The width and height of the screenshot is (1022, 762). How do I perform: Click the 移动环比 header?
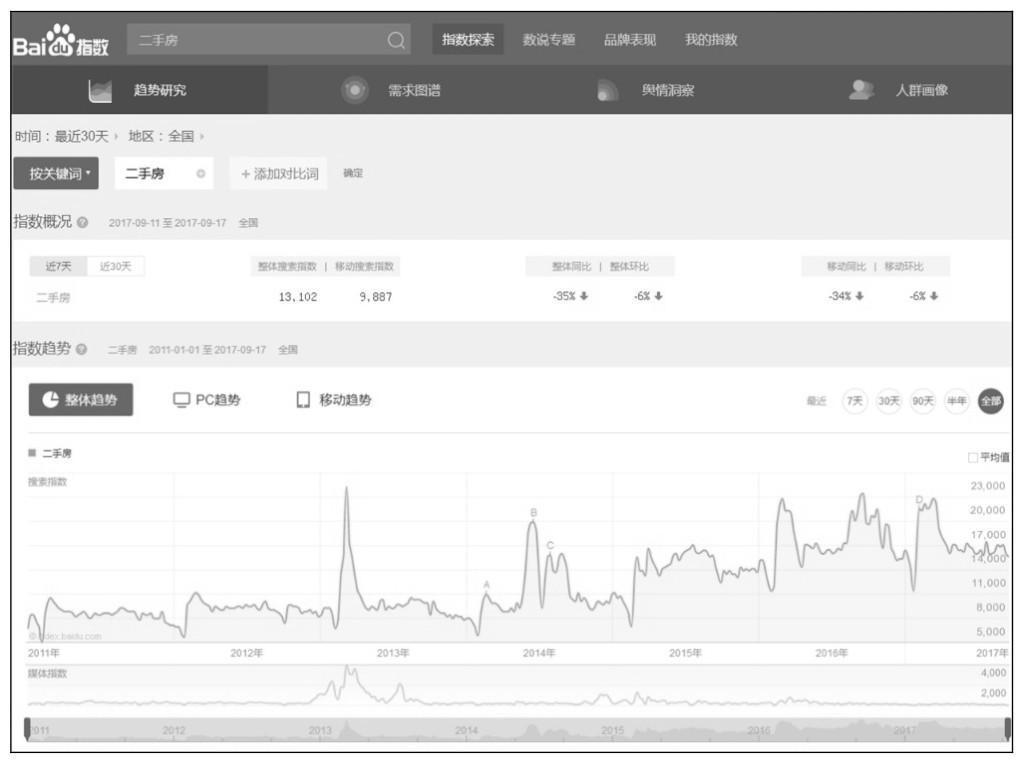point(904,266)
